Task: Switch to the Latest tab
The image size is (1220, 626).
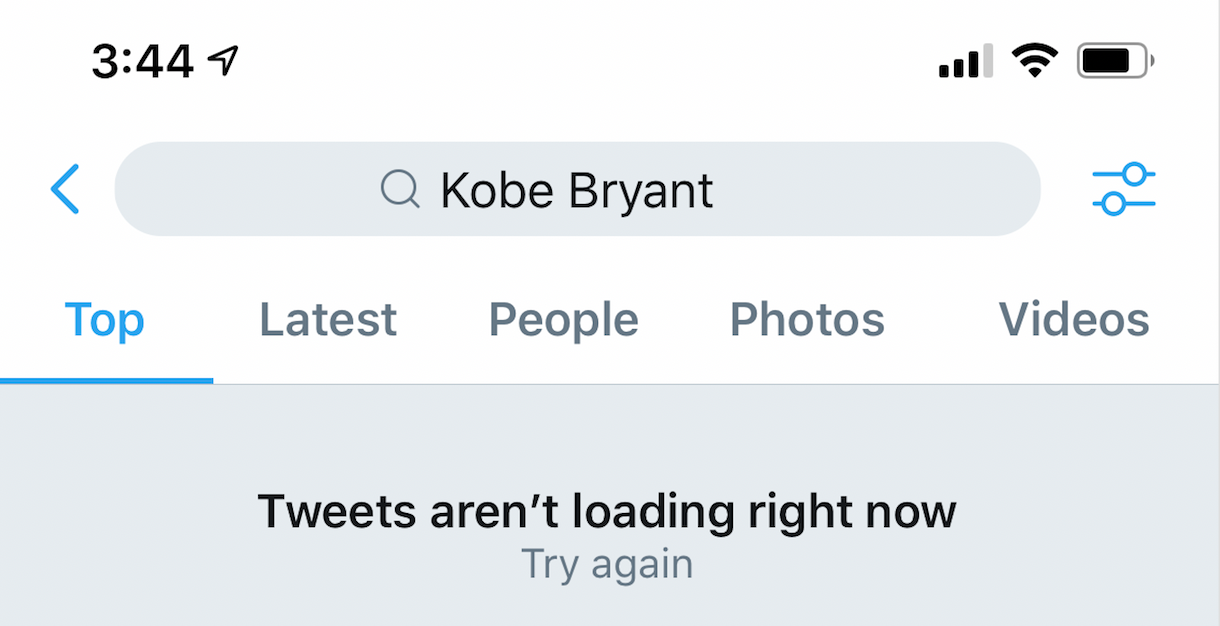Action: 328,320
